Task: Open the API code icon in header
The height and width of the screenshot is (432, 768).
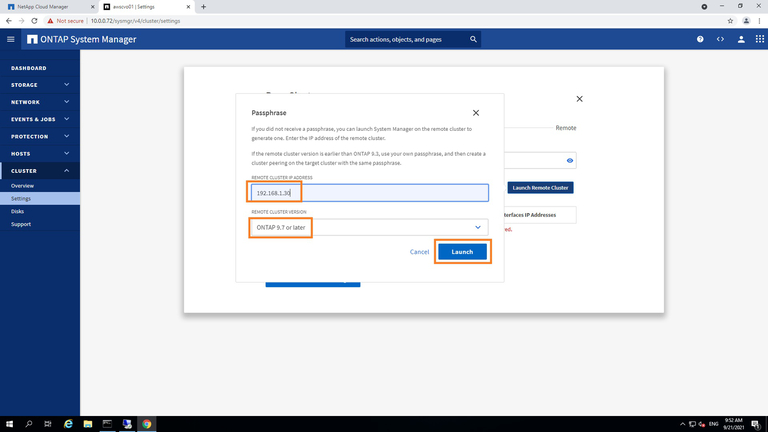Action: 720,39
